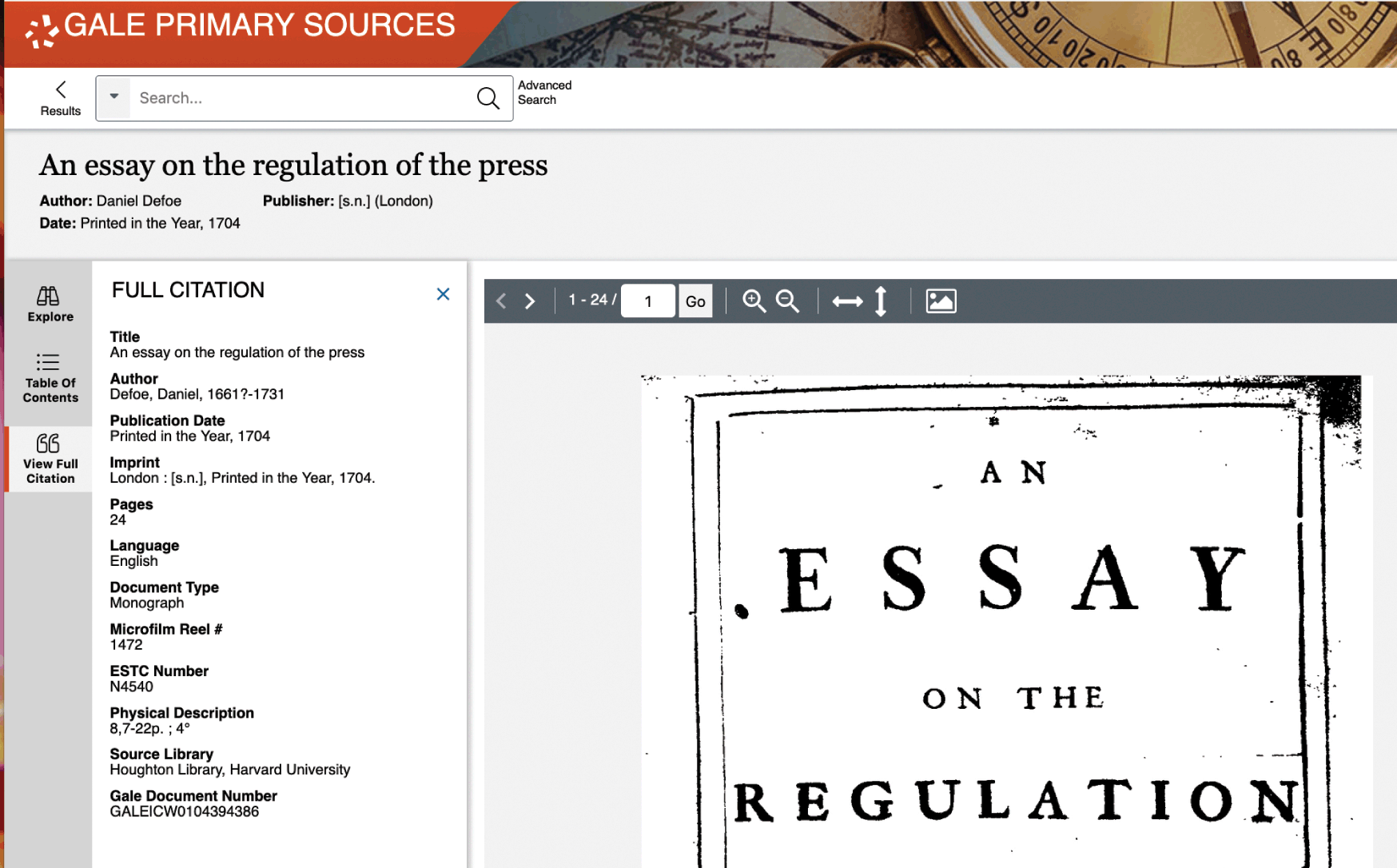
Task: Fit document to height
Action: pyautogui.click(x=881, y=301)
